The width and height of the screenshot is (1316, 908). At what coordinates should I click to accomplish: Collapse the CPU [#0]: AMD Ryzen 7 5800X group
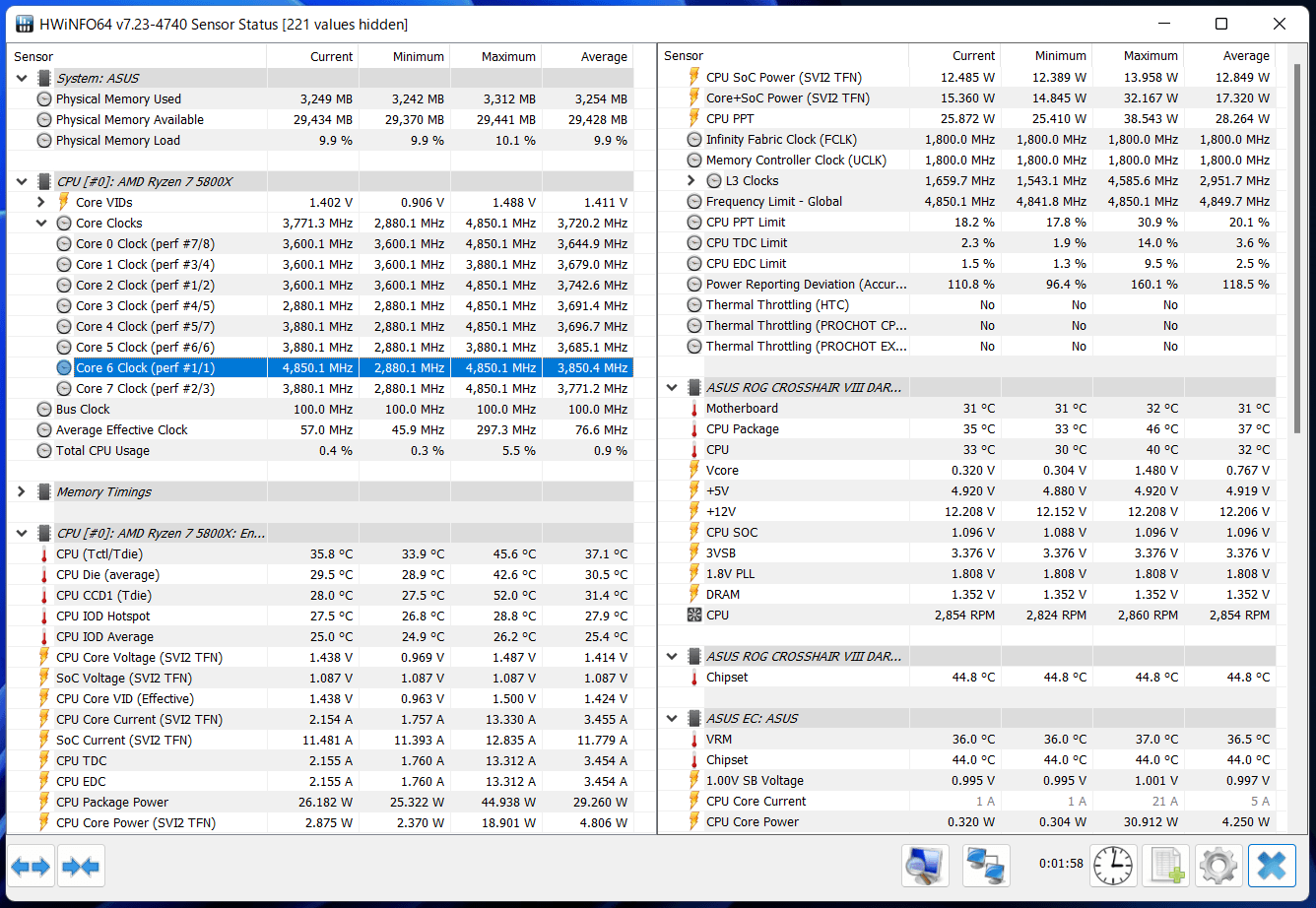pyautogui.click(x=22, y=181)
